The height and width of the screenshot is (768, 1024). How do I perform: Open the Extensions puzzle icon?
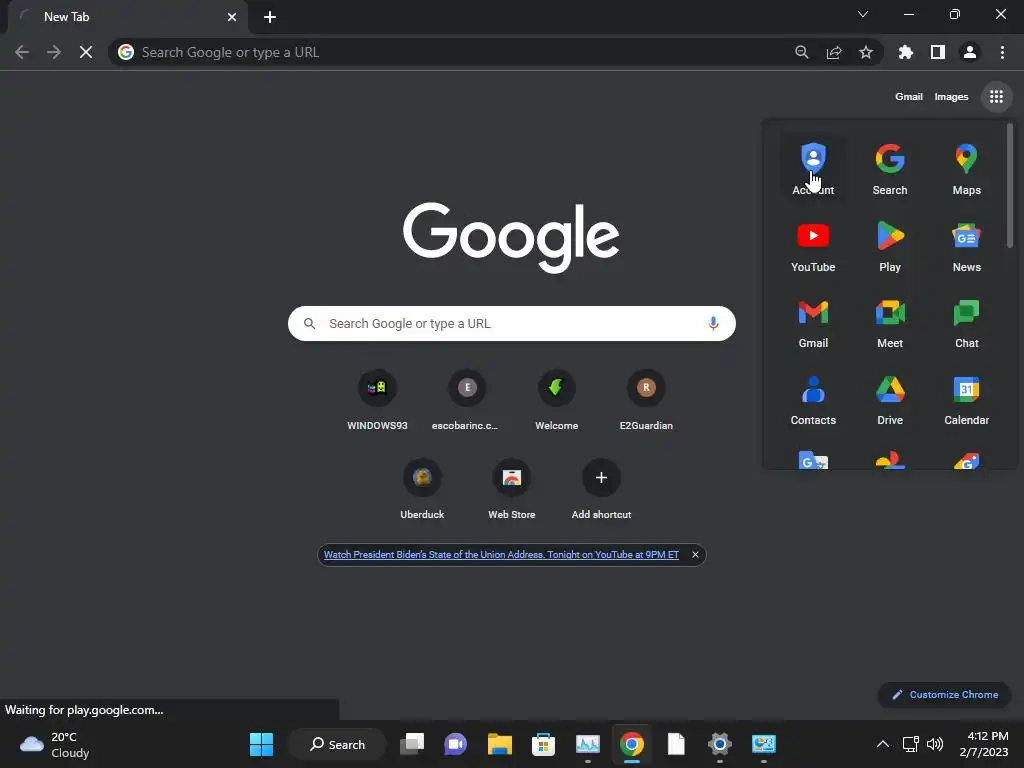(x=905, y=52)
